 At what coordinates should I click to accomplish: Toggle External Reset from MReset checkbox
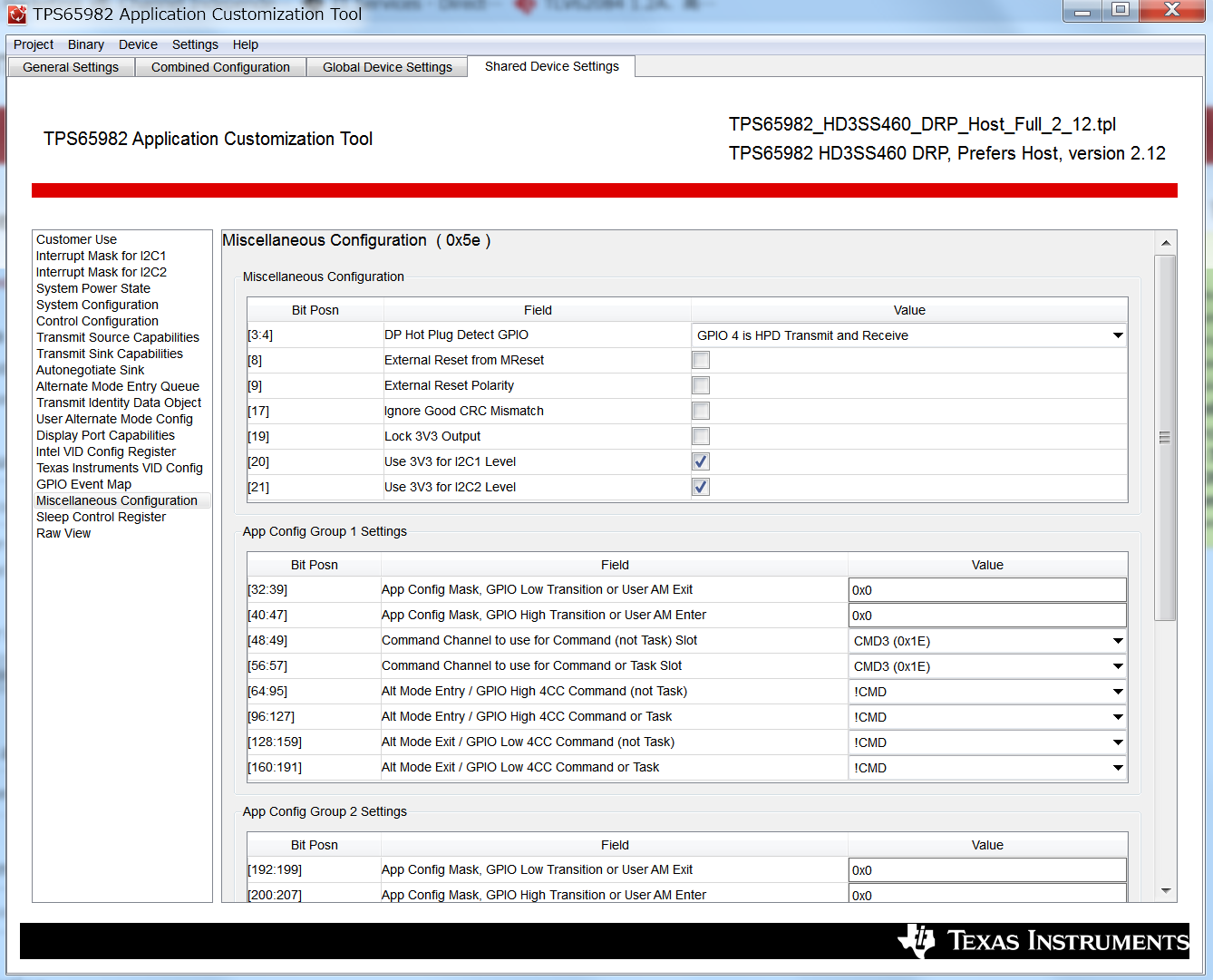[x=701, y=360]
